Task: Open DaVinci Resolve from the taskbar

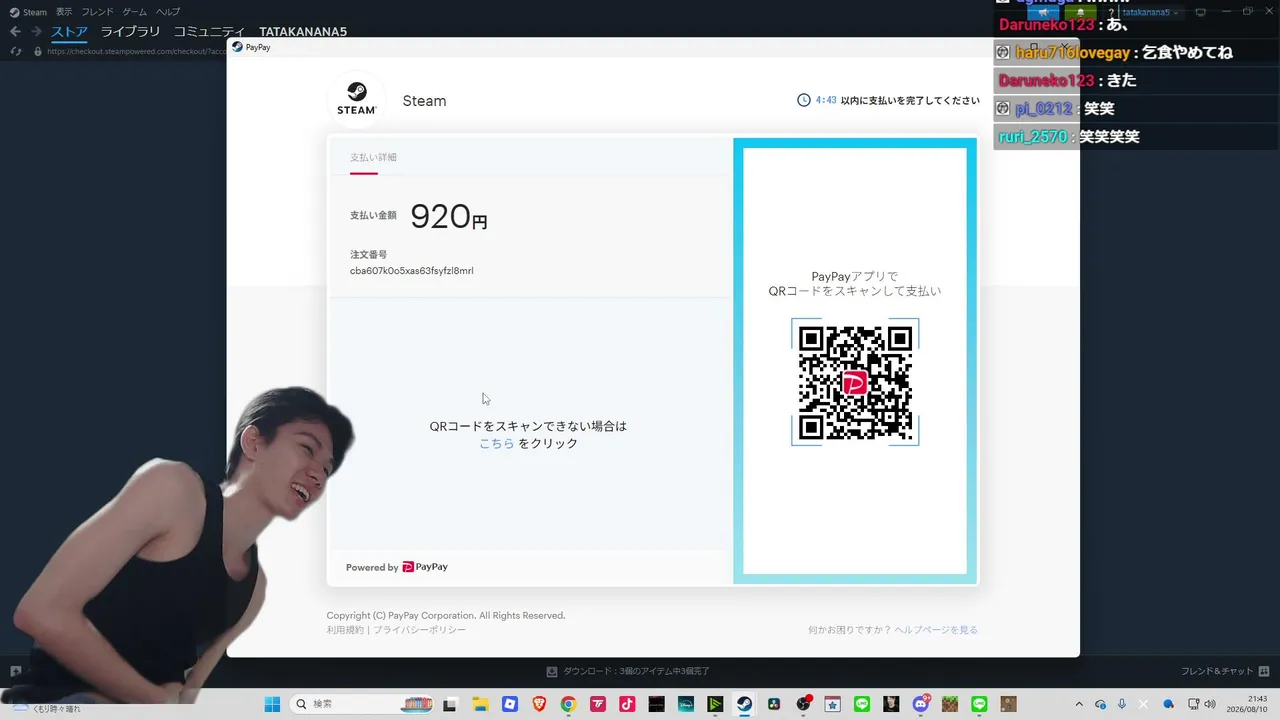Action: click(774, 704)
